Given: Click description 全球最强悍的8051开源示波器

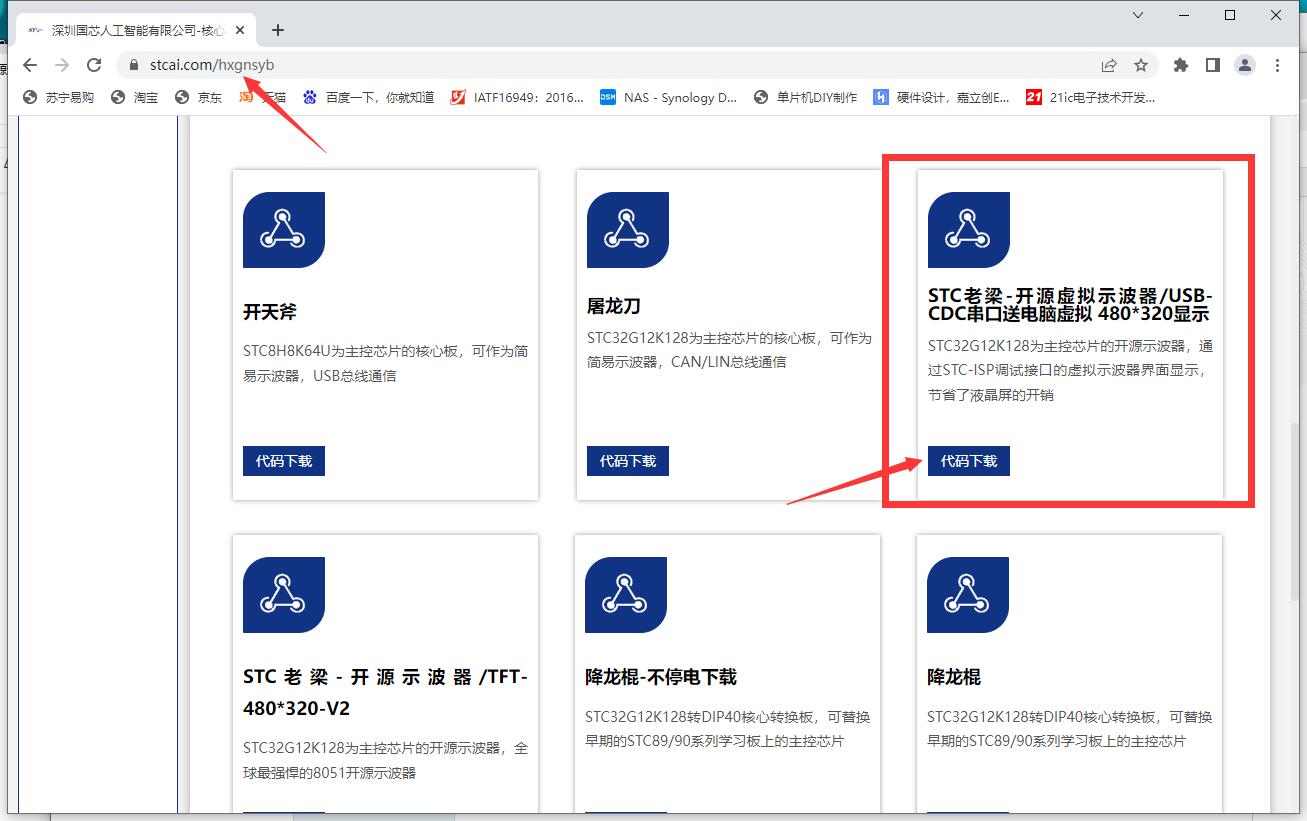Looking at the screenshot, I should (385, 760).
